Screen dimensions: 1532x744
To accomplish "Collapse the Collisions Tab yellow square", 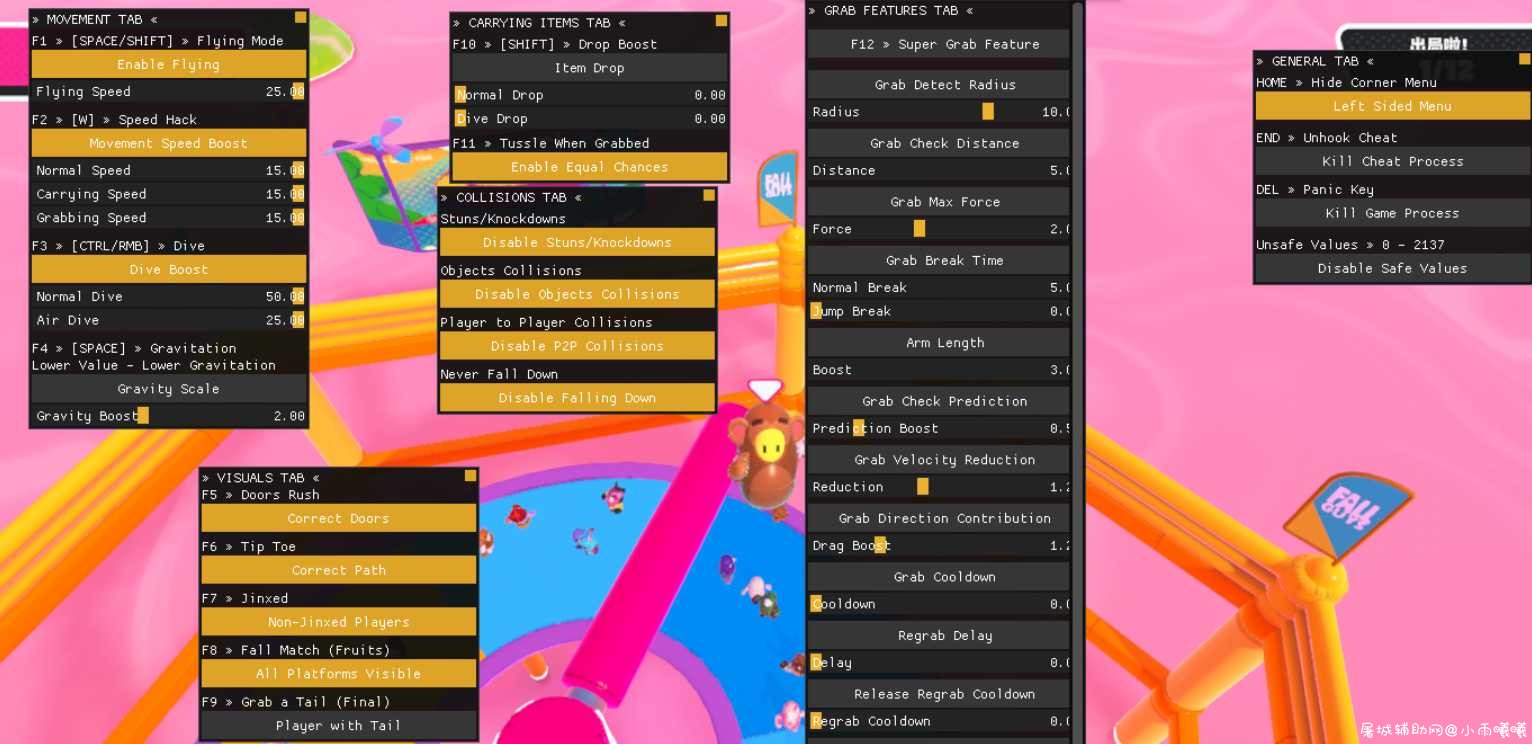I will click(x=709, y=195).
